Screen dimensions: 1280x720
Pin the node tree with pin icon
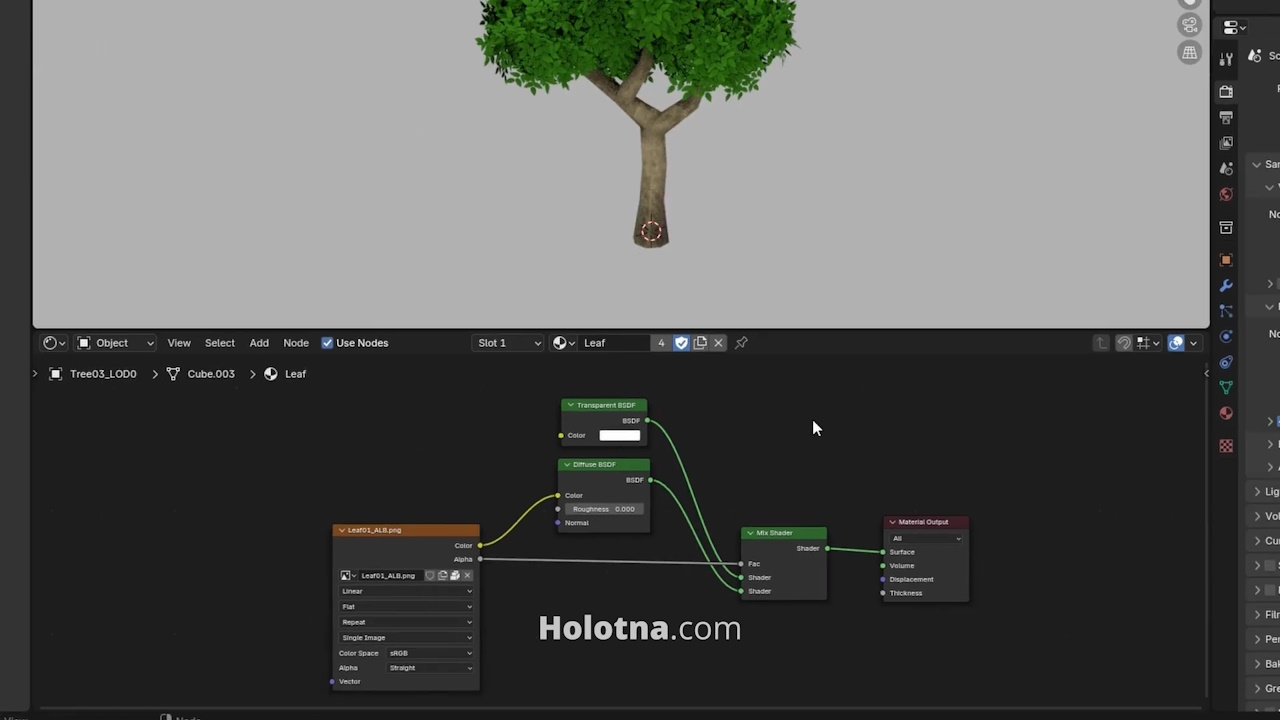click(x=741, y=343)
